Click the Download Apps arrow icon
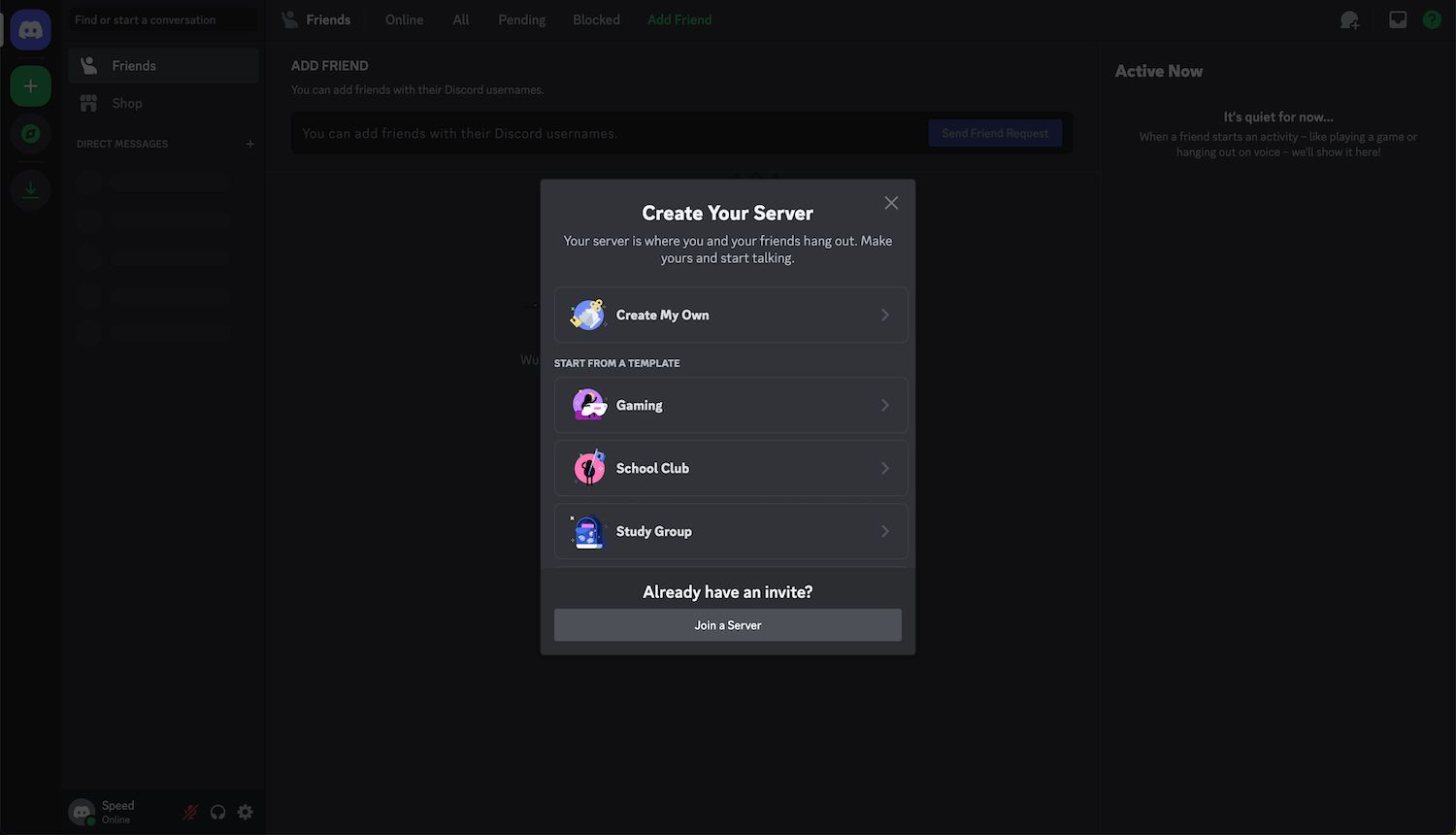 (31, 189)
